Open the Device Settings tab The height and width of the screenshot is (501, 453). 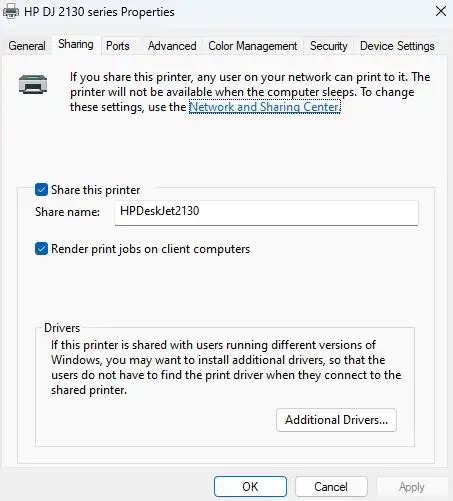397,46
